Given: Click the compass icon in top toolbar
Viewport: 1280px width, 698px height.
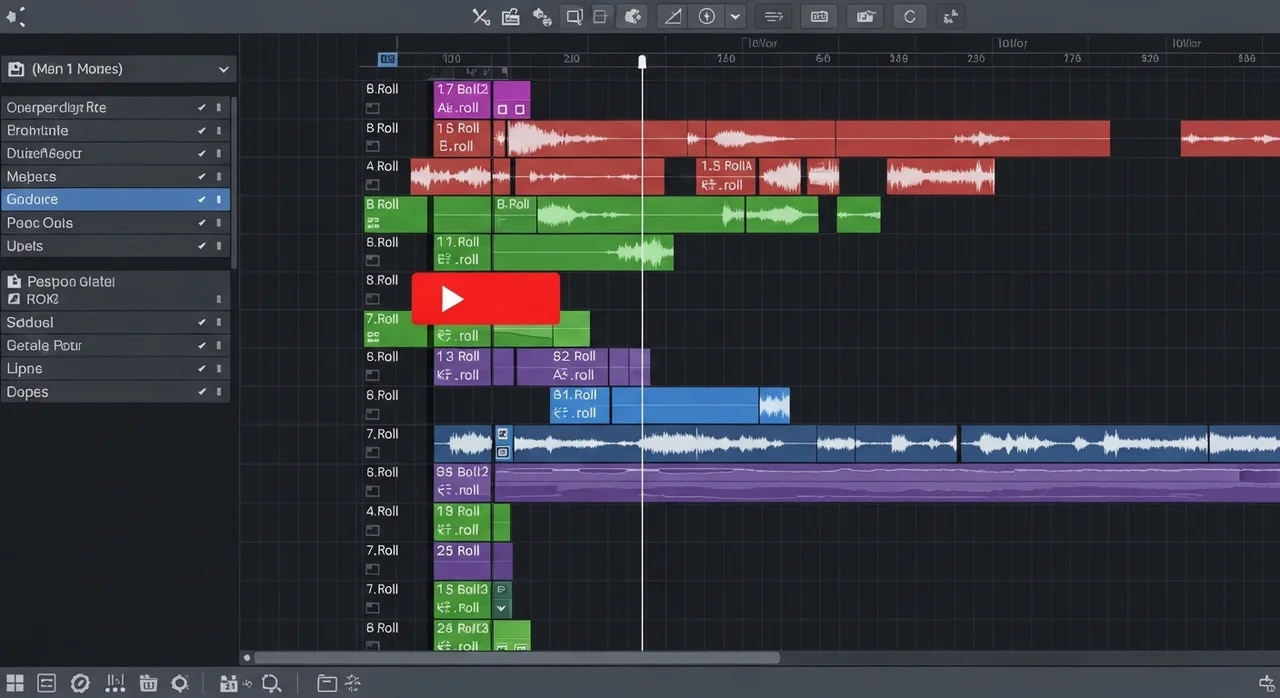Looking at the screenshot, I should point(707,16).
